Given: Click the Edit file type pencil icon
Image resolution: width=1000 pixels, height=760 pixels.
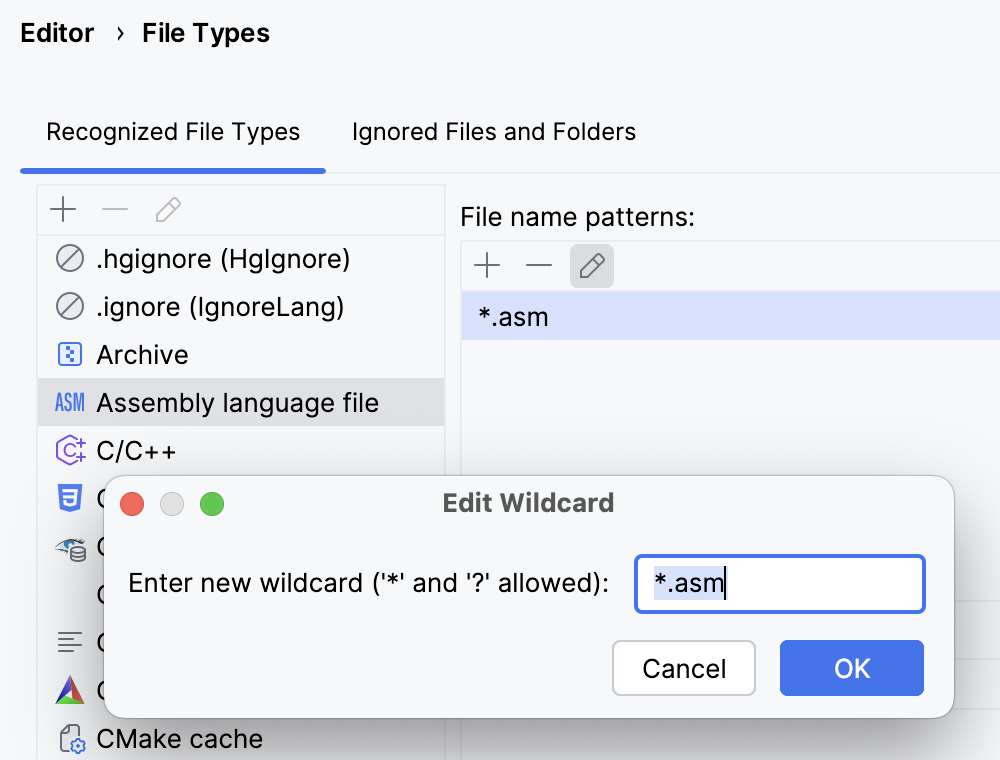Looking at the screenshot, I should (x=167, y=210).
